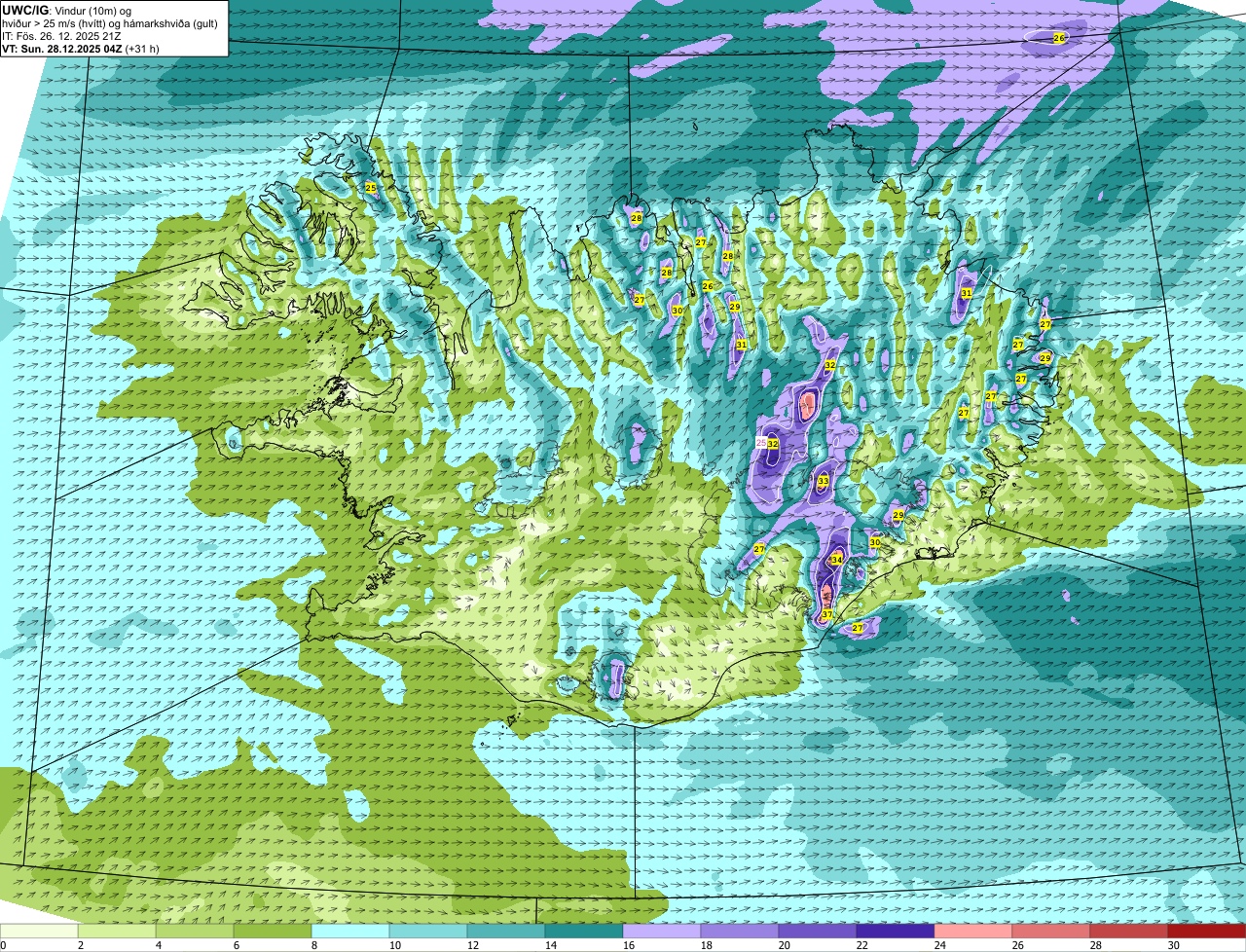Click legend tick value '4'
This screenshot has width=1246, height=952.
[158, 945]
